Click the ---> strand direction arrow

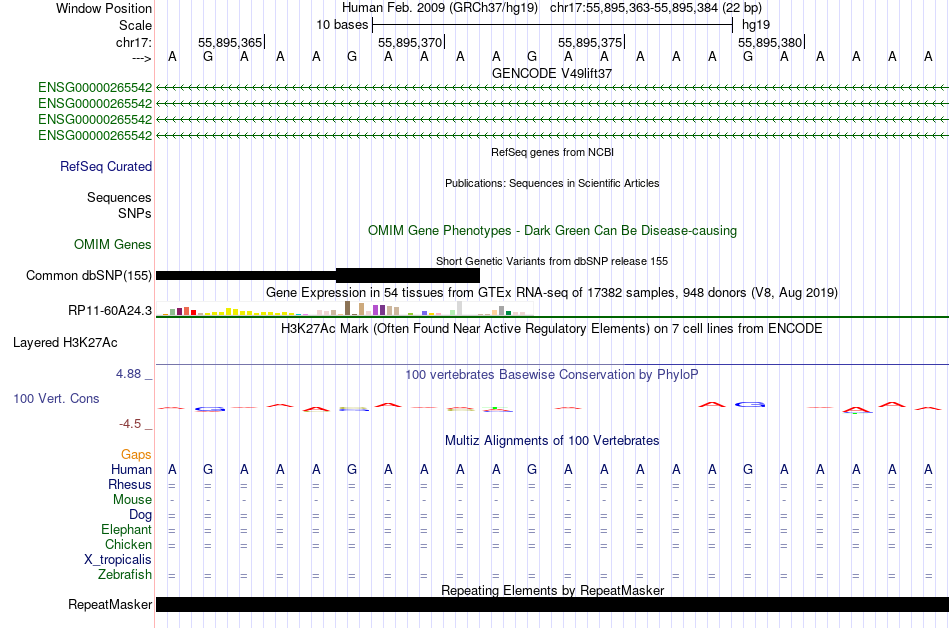[x=141, y=58]
